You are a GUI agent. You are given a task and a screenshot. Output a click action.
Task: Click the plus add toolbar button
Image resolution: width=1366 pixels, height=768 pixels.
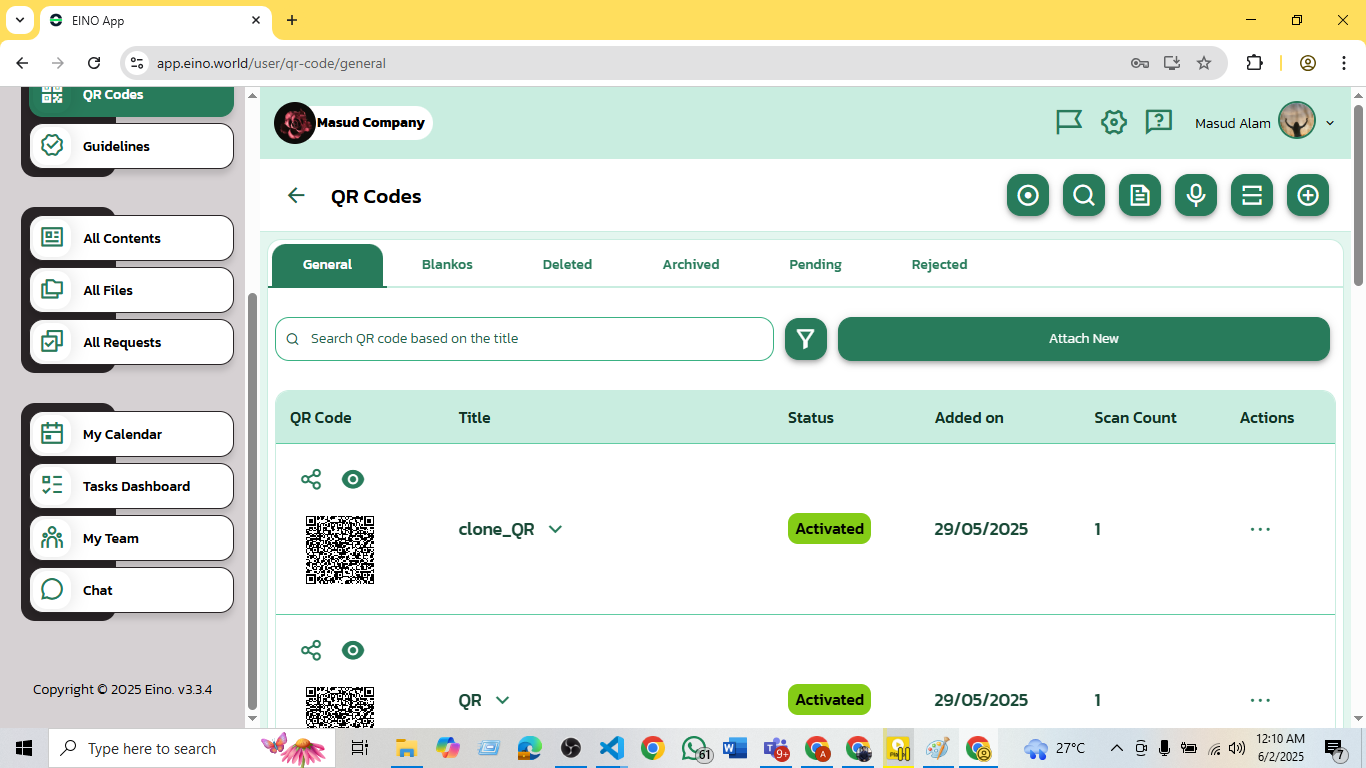[1308, 195]
